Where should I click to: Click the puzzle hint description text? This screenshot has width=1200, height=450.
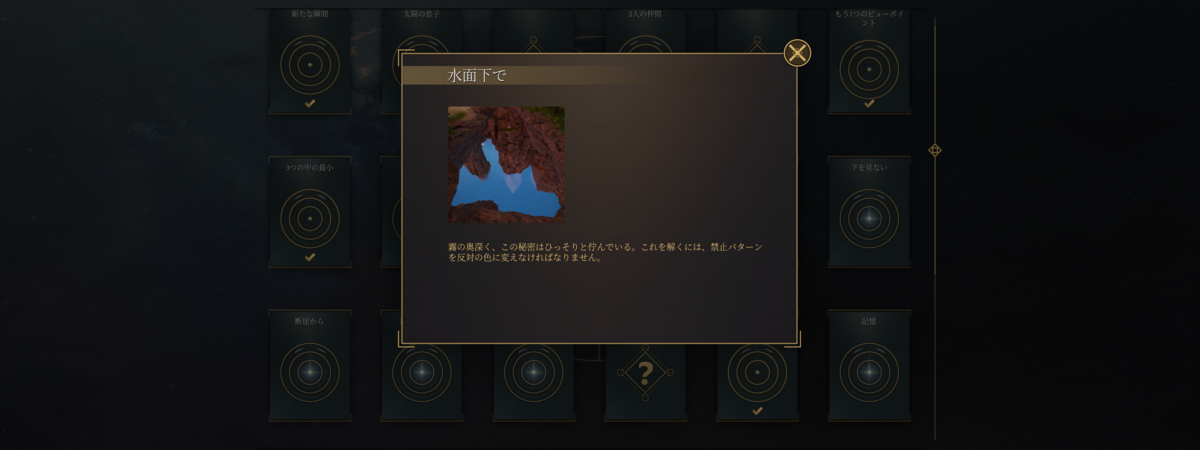point(605,251)
